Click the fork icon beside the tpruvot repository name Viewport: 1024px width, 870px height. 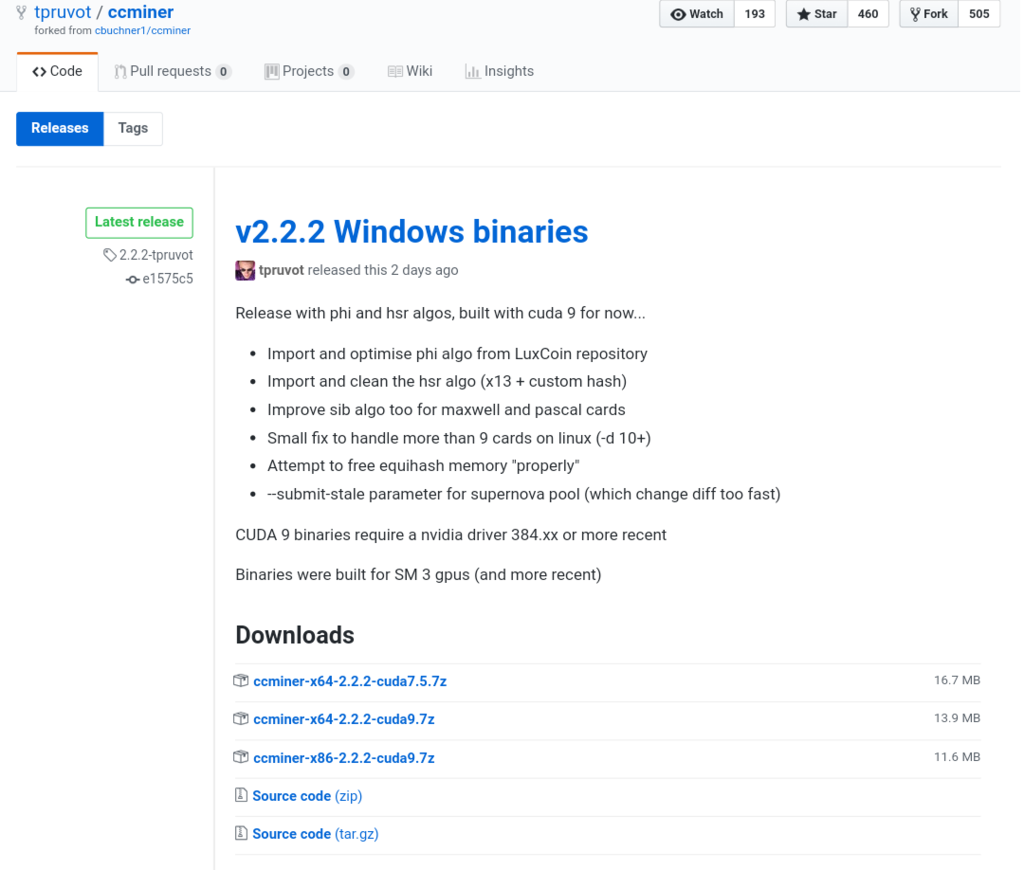(22, 12)
